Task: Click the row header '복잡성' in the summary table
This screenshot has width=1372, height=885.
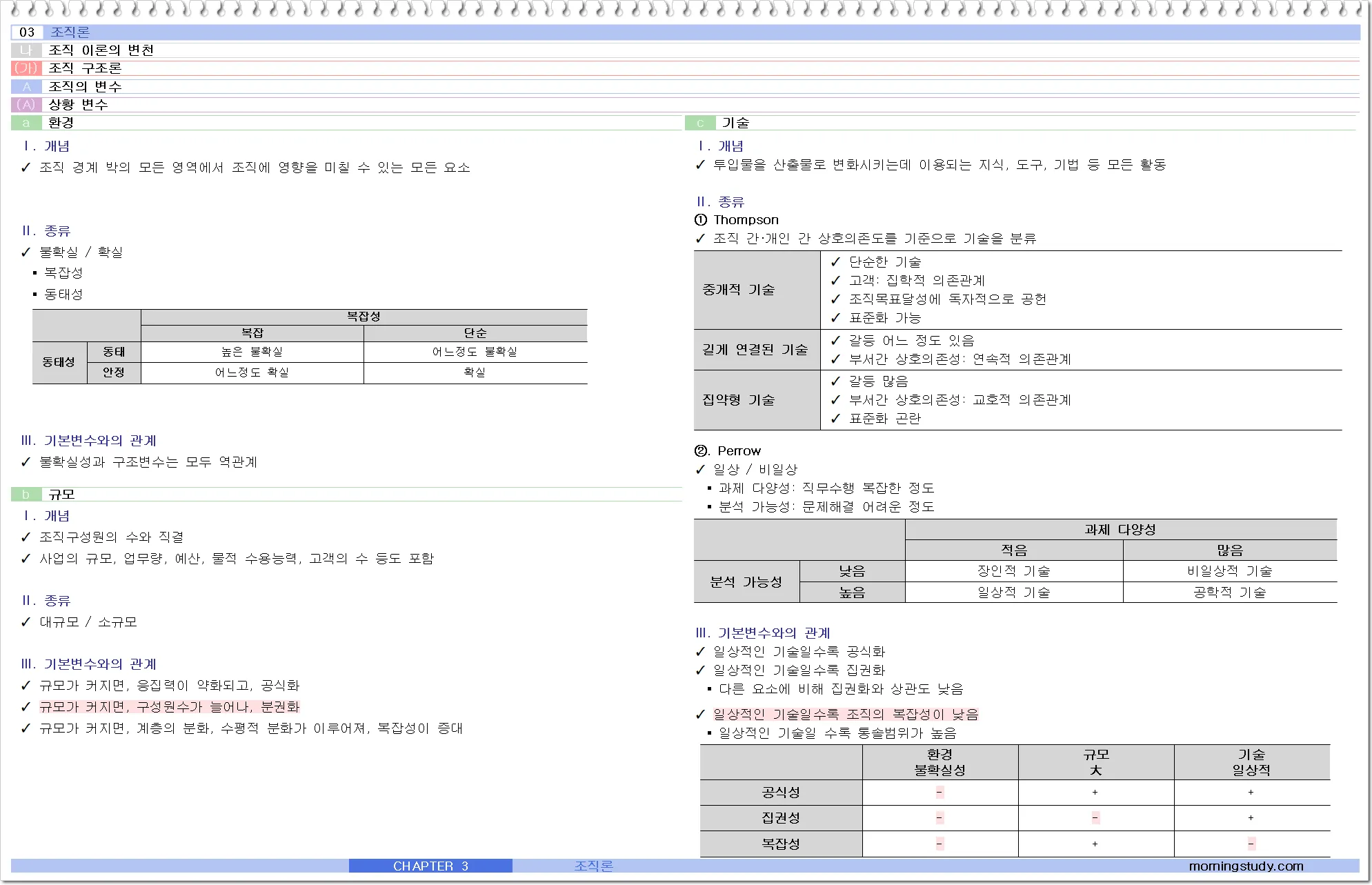Action: click(x=781, y=844)
